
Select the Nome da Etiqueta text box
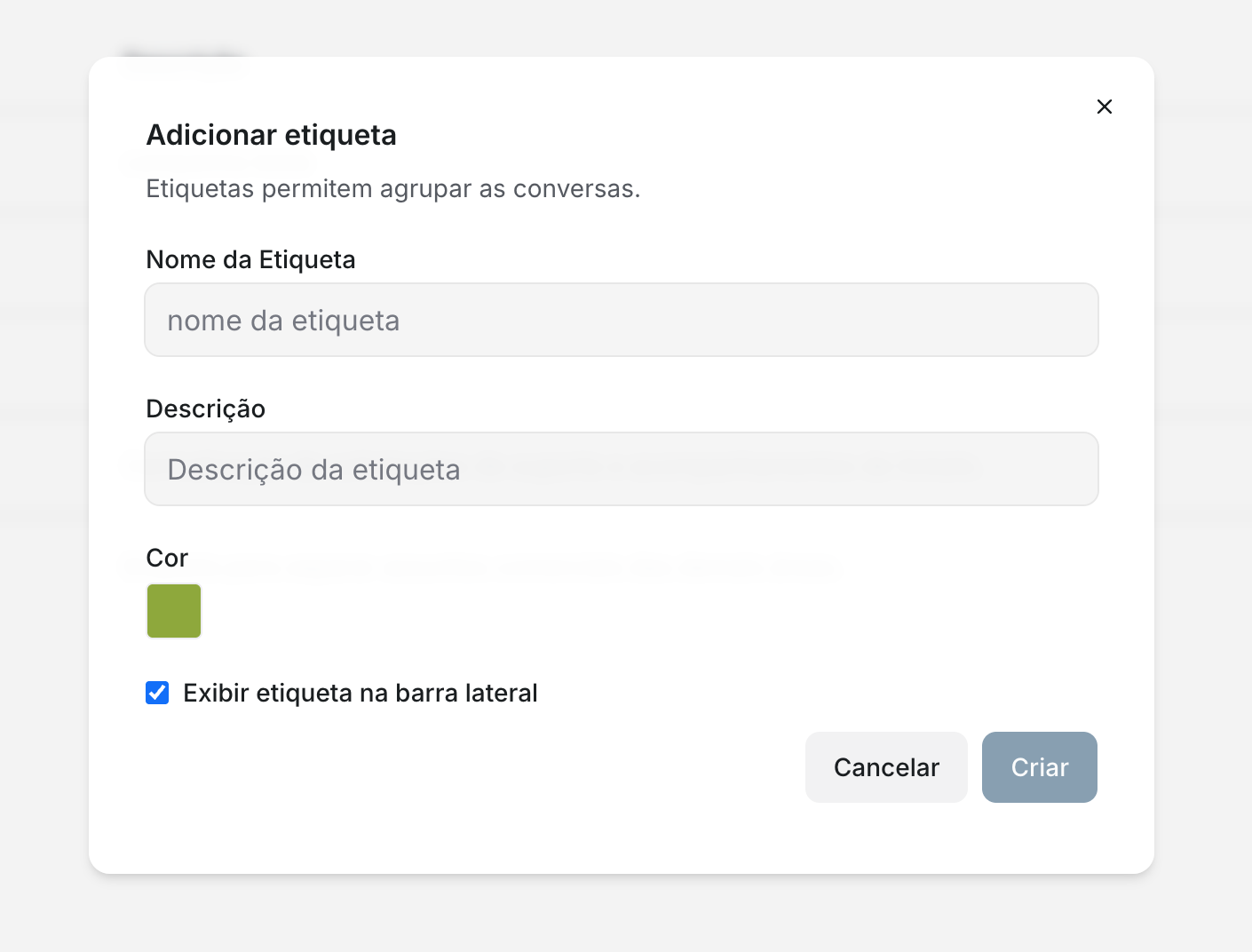tap(621, 320)
